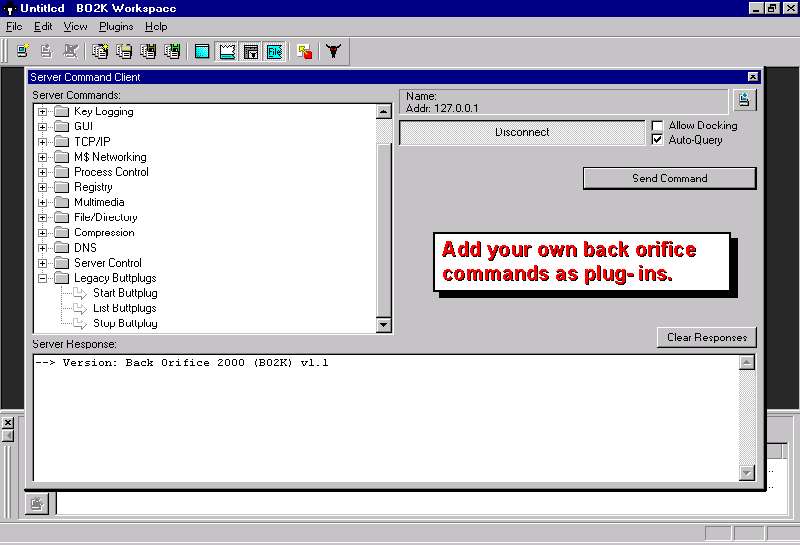Open the File menu
The image size is (800, 545).
click(14, 27)
